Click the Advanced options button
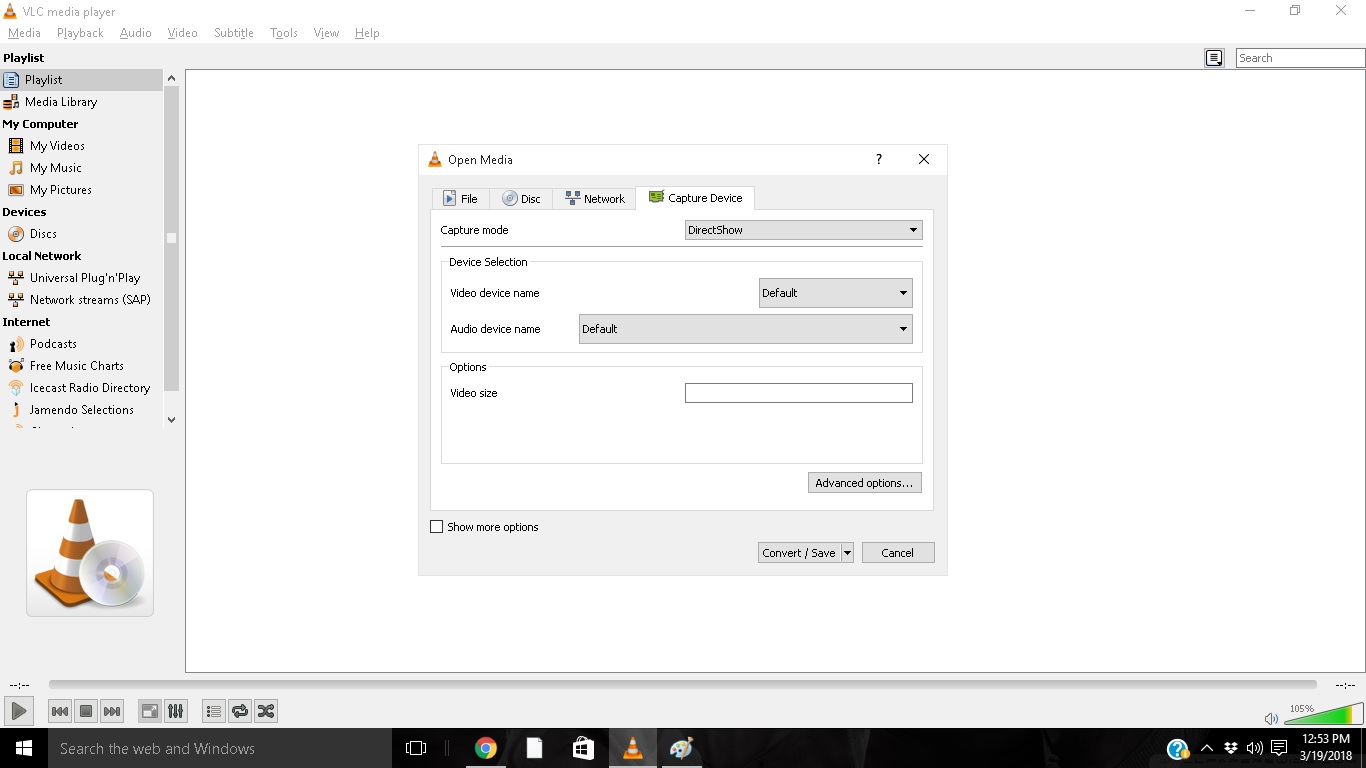This screenshot has width=1366, height=768. (x=864, y=483)
